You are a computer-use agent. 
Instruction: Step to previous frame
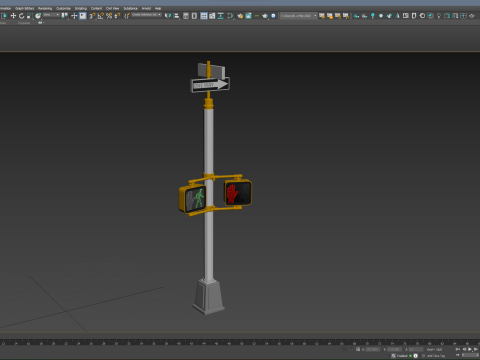tap(464, 349)
